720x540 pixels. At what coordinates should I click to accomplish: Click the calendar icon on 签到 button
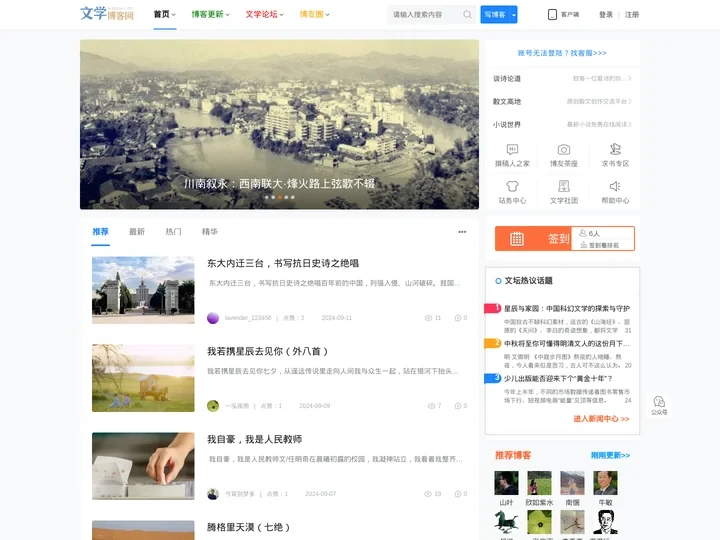coord(517,239)
